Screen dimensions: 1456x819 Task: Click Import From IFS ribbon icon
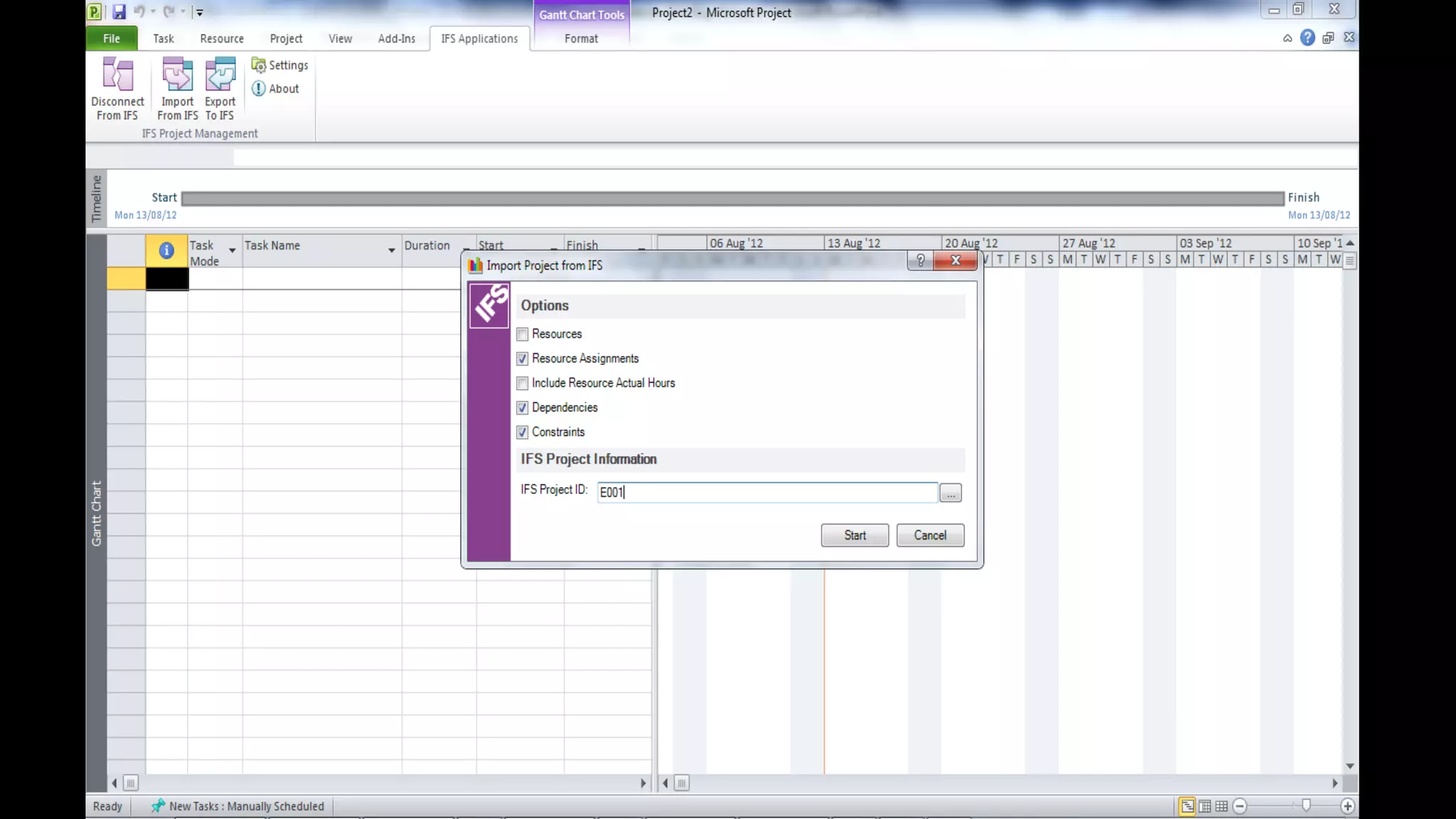click(177, 75)
